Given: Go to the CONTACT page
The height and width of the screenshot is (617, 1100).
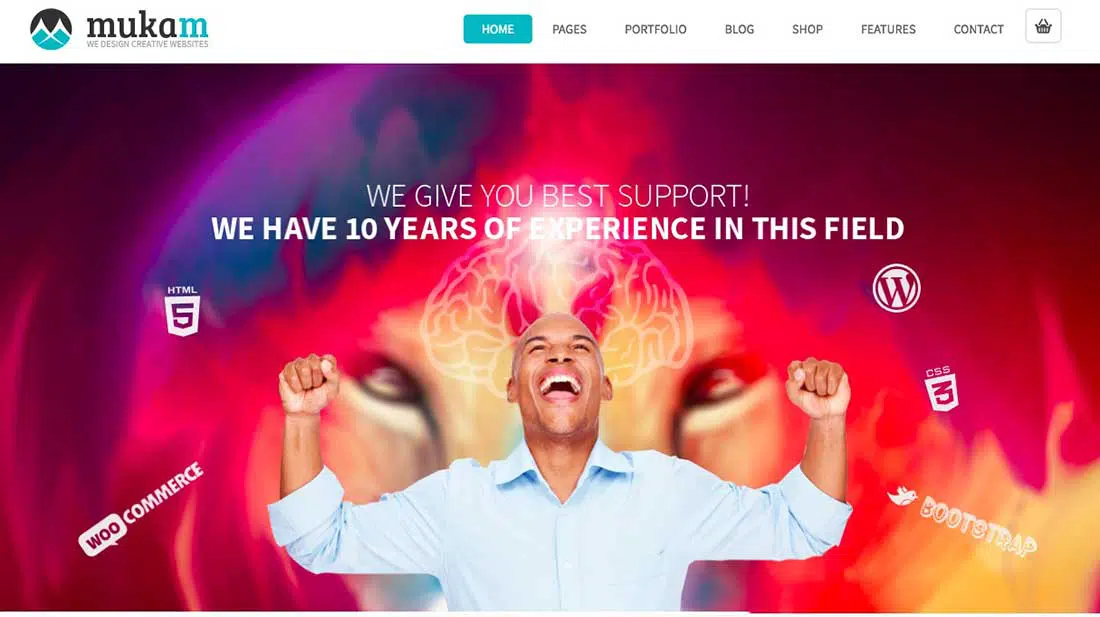Looking at the screenshot, I should pos(979,29).
